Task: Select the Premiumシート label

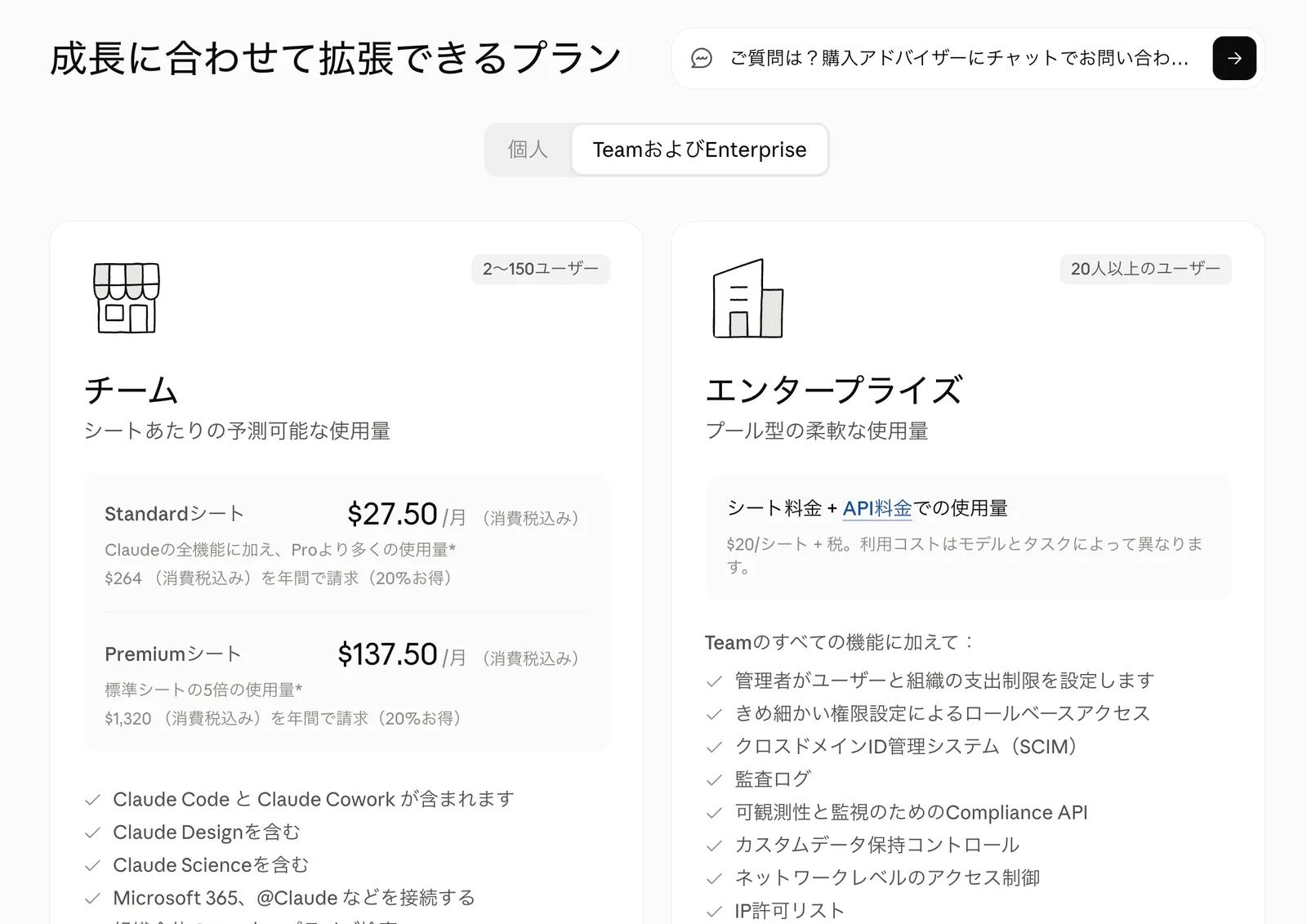Action: 173,654
